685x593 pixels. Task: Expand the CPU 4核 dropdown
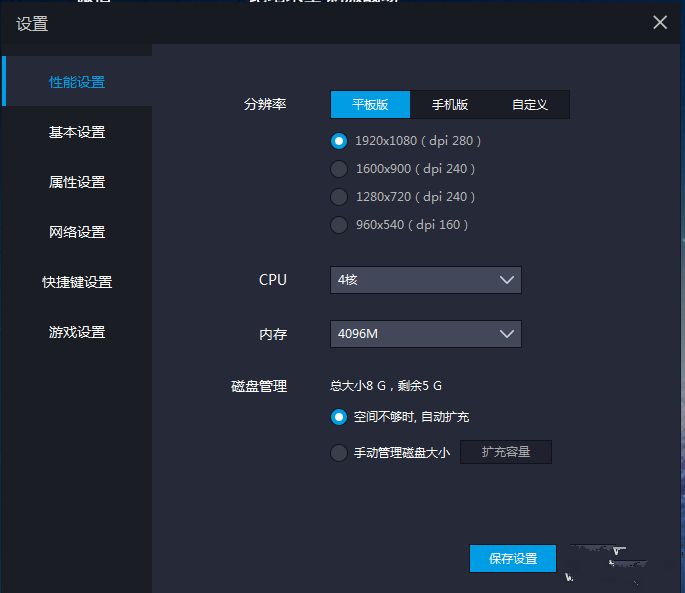[426, 280]
